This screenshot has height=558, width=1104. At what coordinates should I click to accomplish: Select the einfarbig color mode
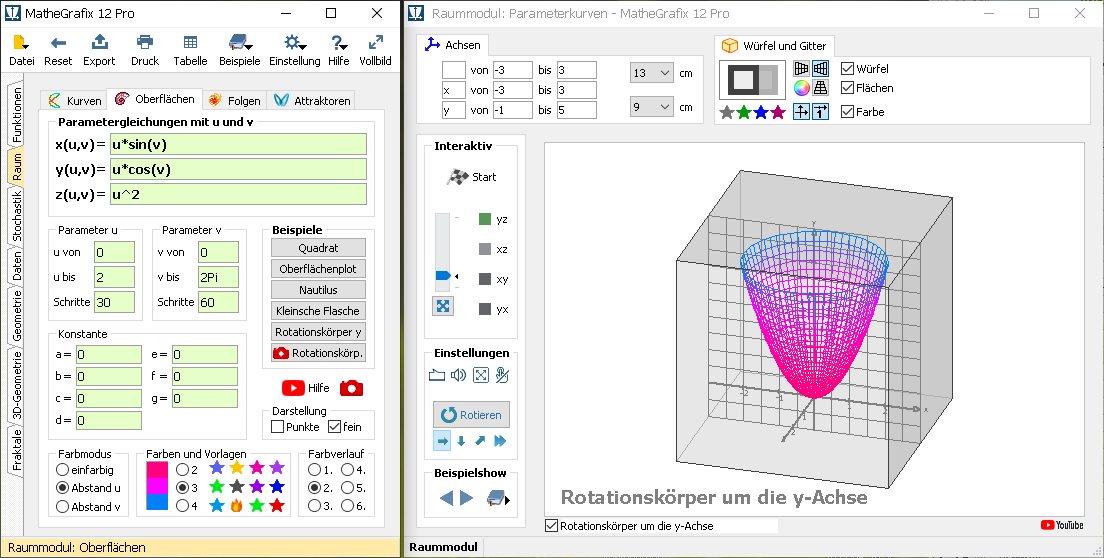click(x=62, y=469)
